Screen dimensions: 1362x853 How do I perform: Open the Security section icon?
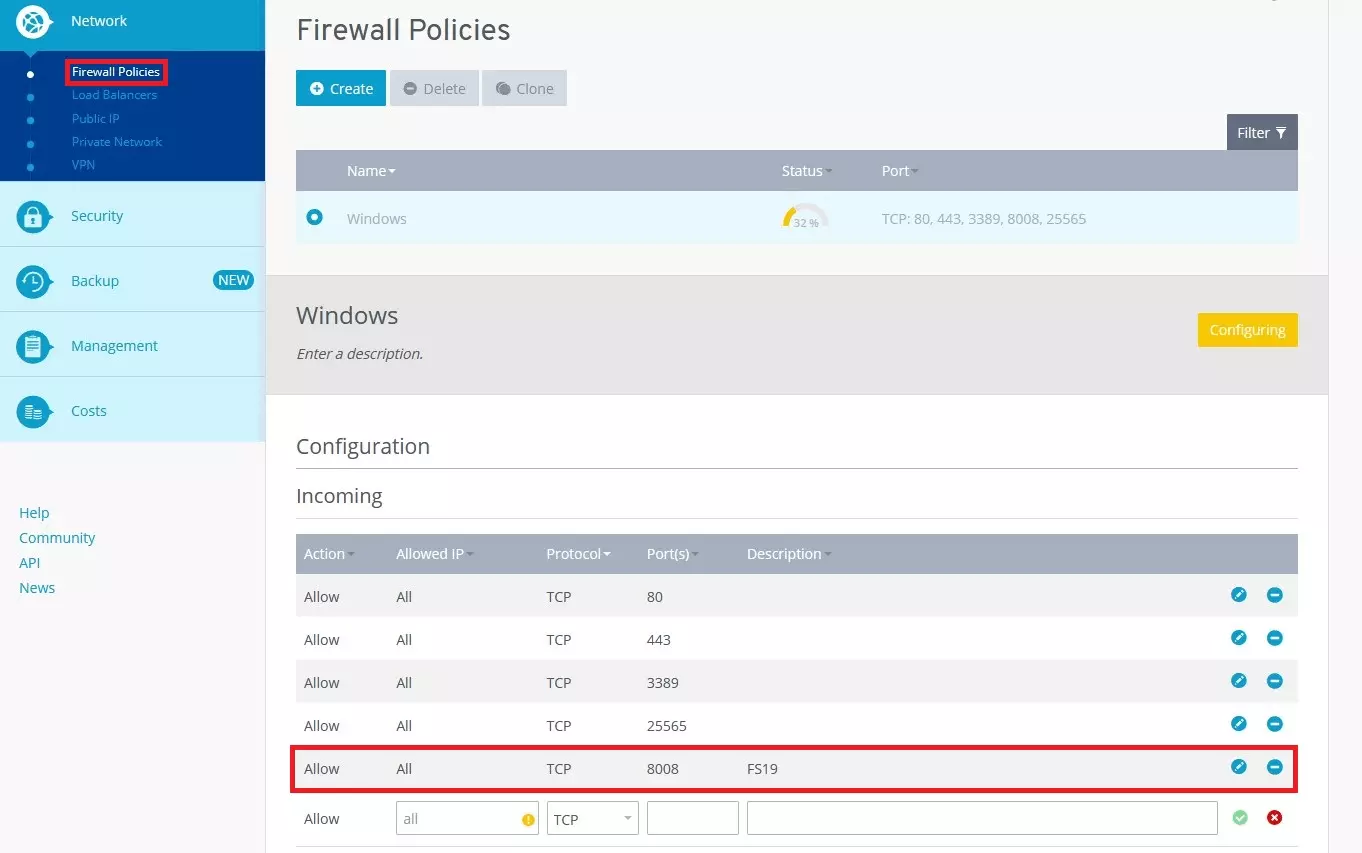coord(33,216)
